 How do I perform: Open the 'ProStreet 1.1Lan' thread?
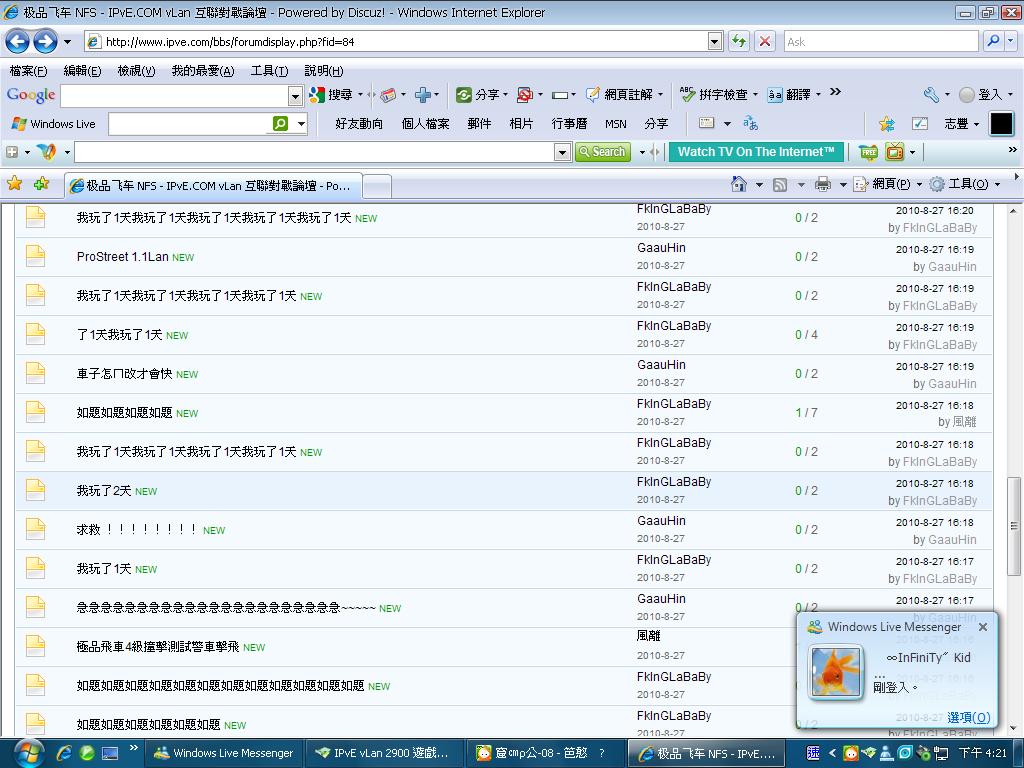[122, 257]
